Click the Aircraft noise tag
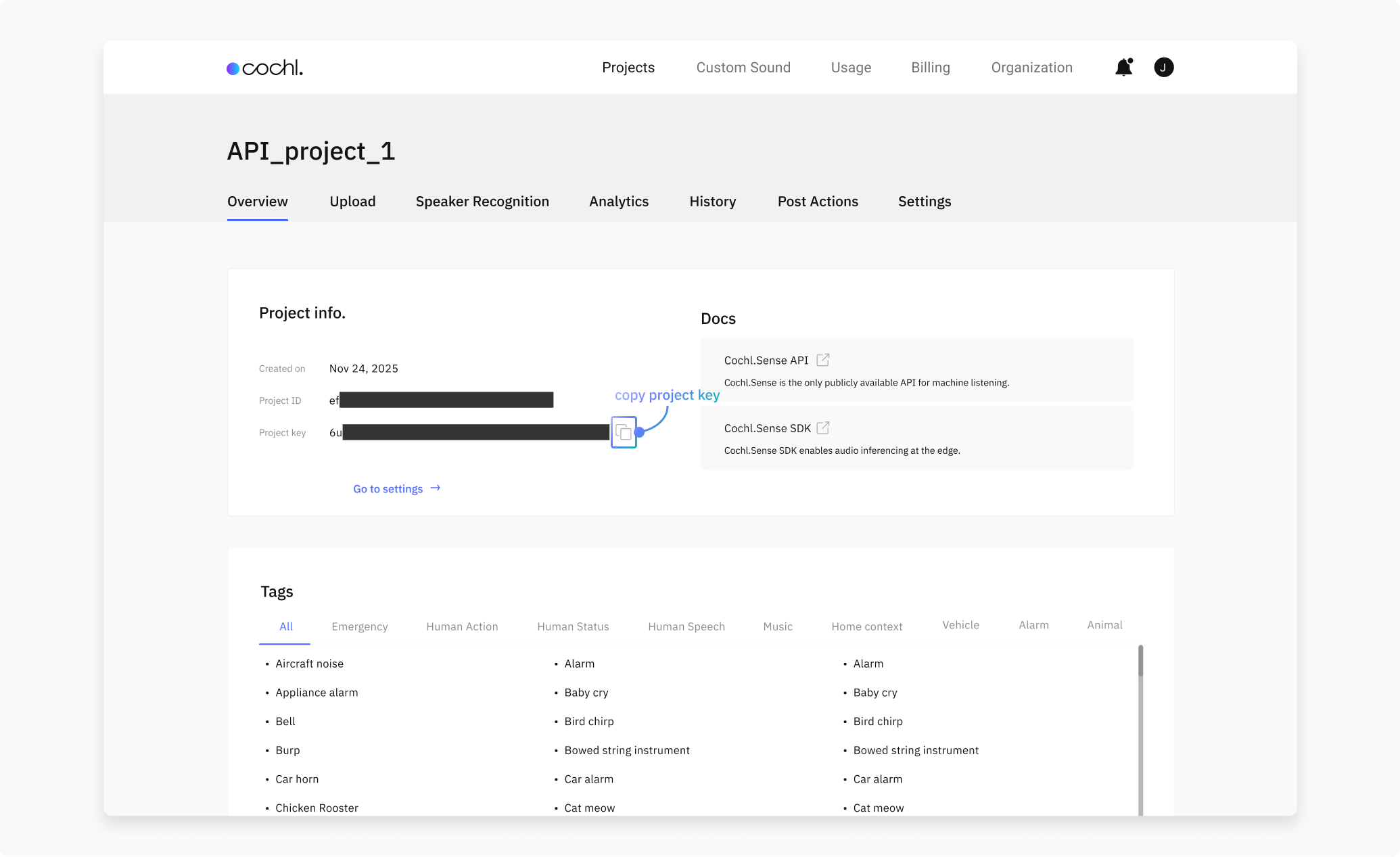 [309, 664]
